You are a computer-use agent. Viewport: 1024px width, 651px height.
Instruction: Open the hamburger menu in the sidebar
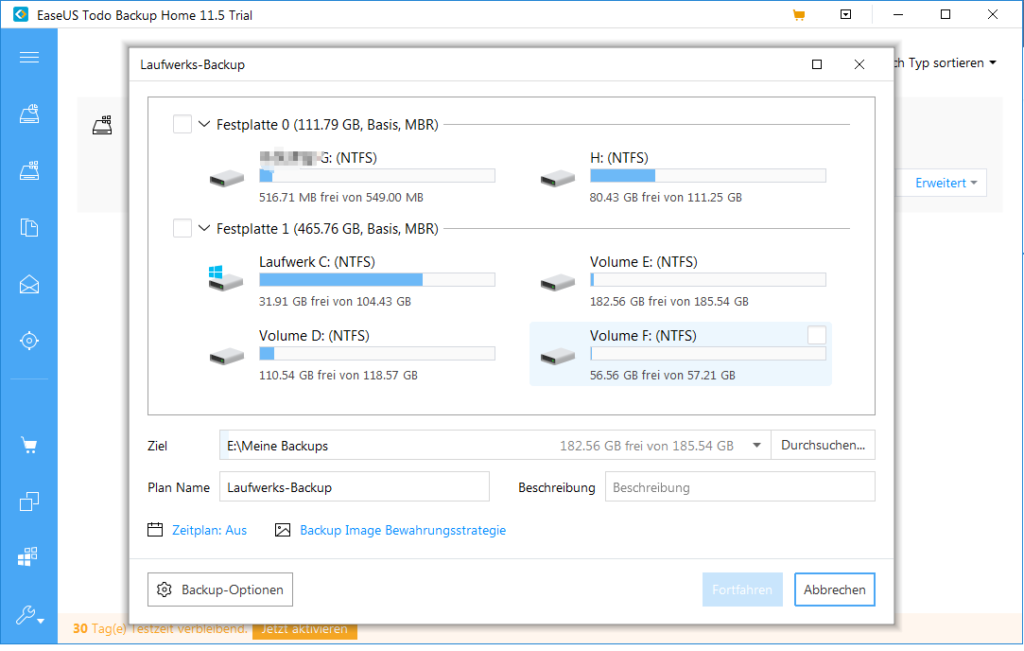[x=29, y=57]
